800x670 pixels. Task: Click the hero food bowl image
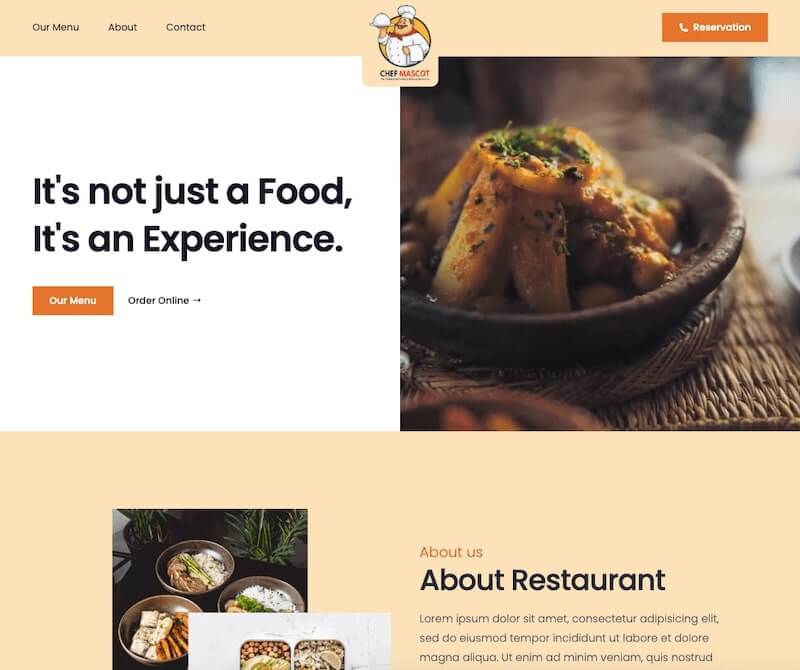pos(600,244)
